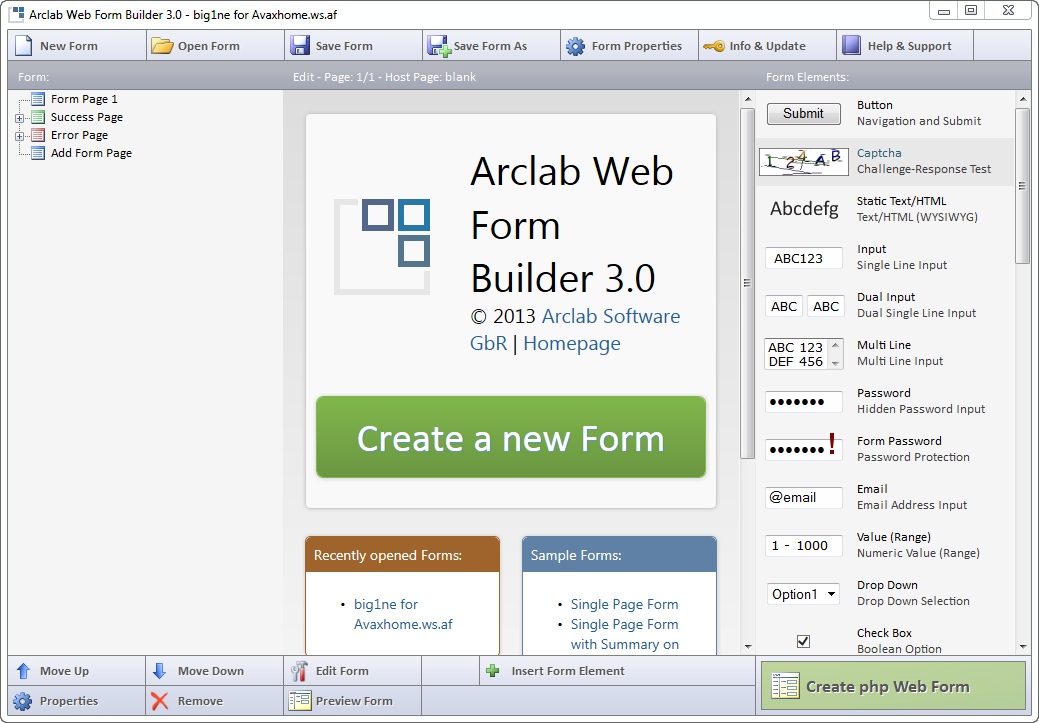The height and width of the screenshot is (723, 1039).
Task: Open Form Properties from the toolbar
Action: coord(628,45)
